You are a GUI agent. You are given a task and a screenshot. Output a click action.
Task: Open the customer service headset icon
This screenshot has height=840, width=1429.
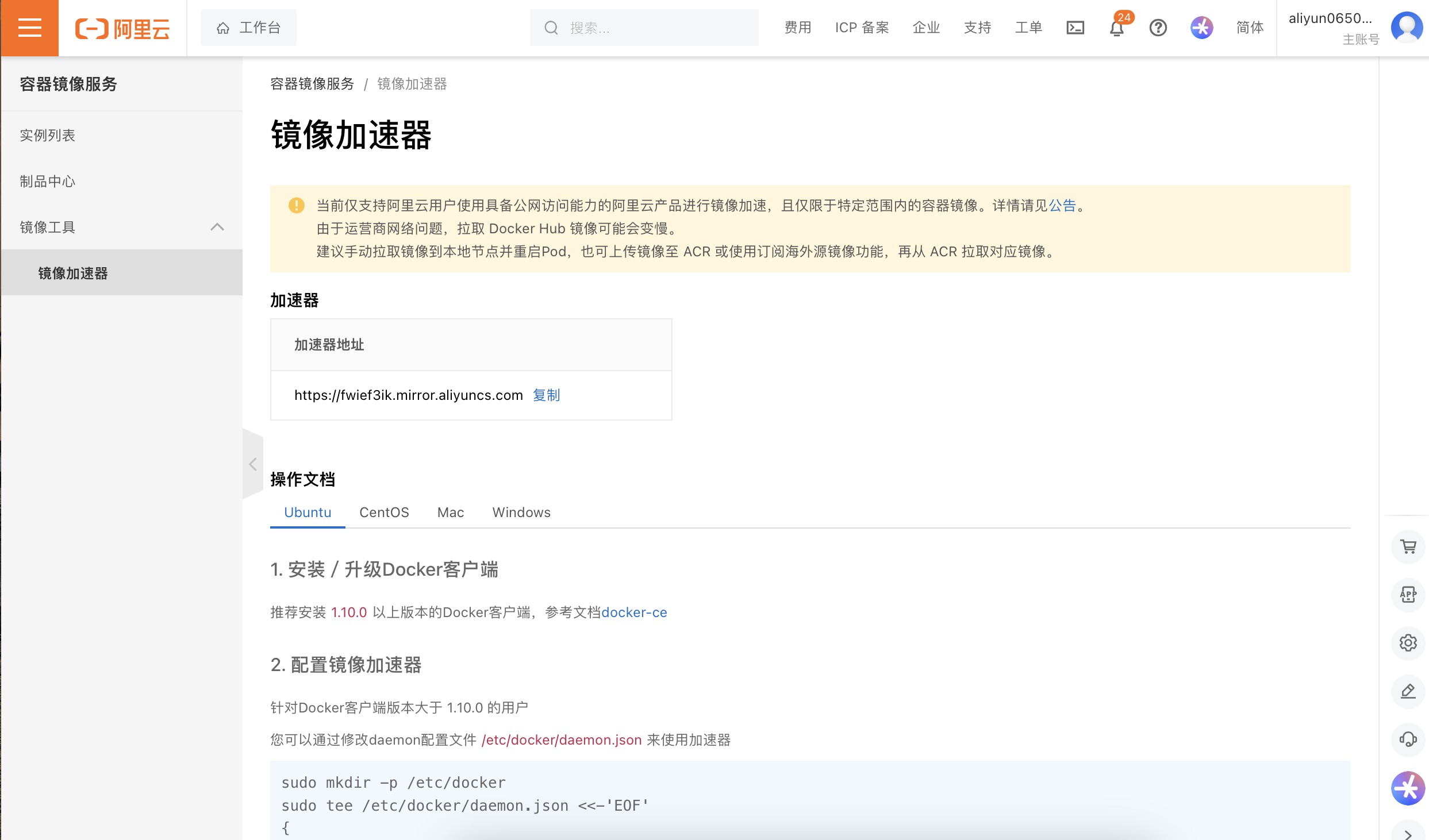pyautogui.click(x=1408, y=739)
